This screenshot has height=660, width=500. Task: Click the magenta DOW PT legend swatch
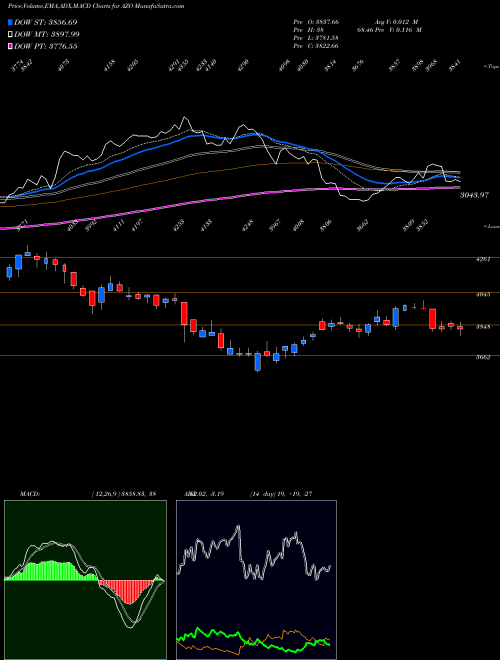pos(10,46)
